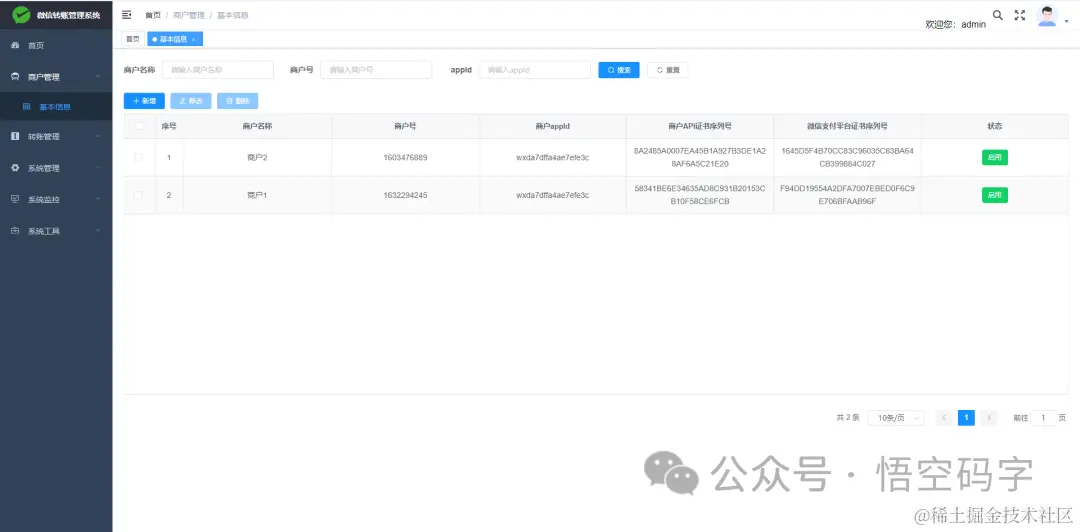This screenshot has height=532, width=1080.
Task: Click the 商户管理 icon in the sidebar
Action: (x=15, y=77)
